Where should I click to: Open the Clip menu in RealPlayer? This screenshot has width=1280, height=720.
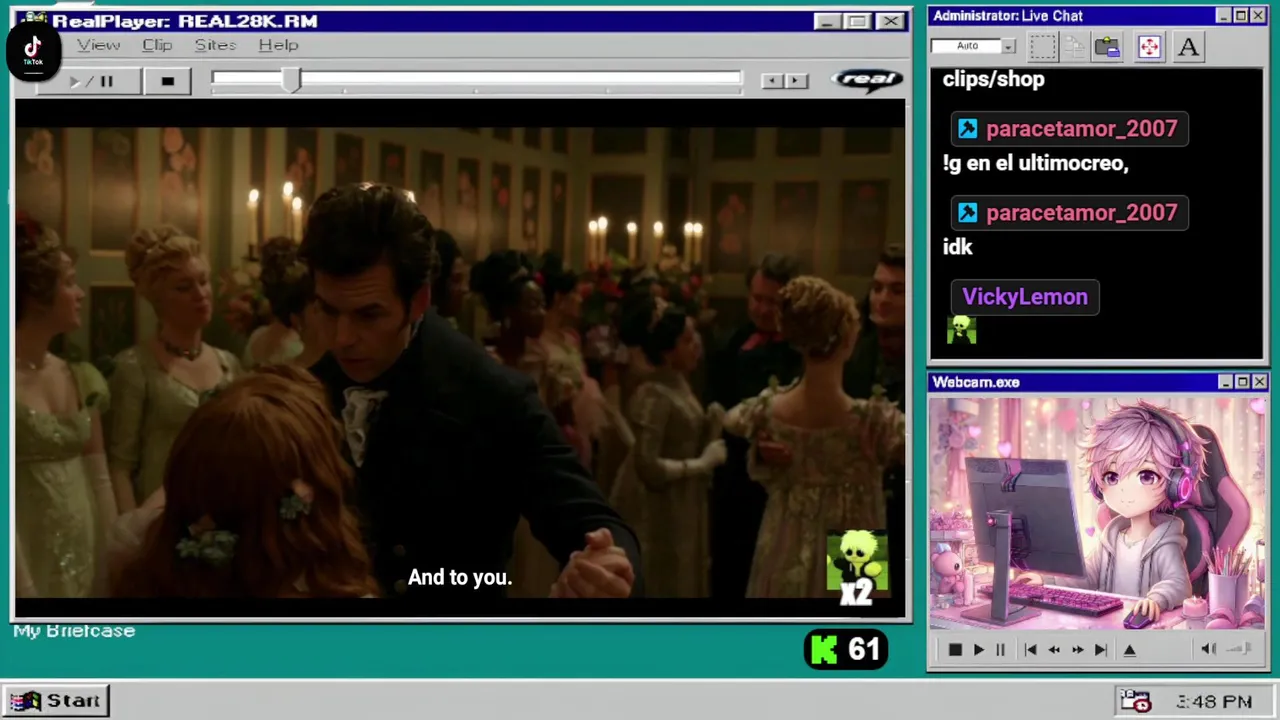[157, 45]
